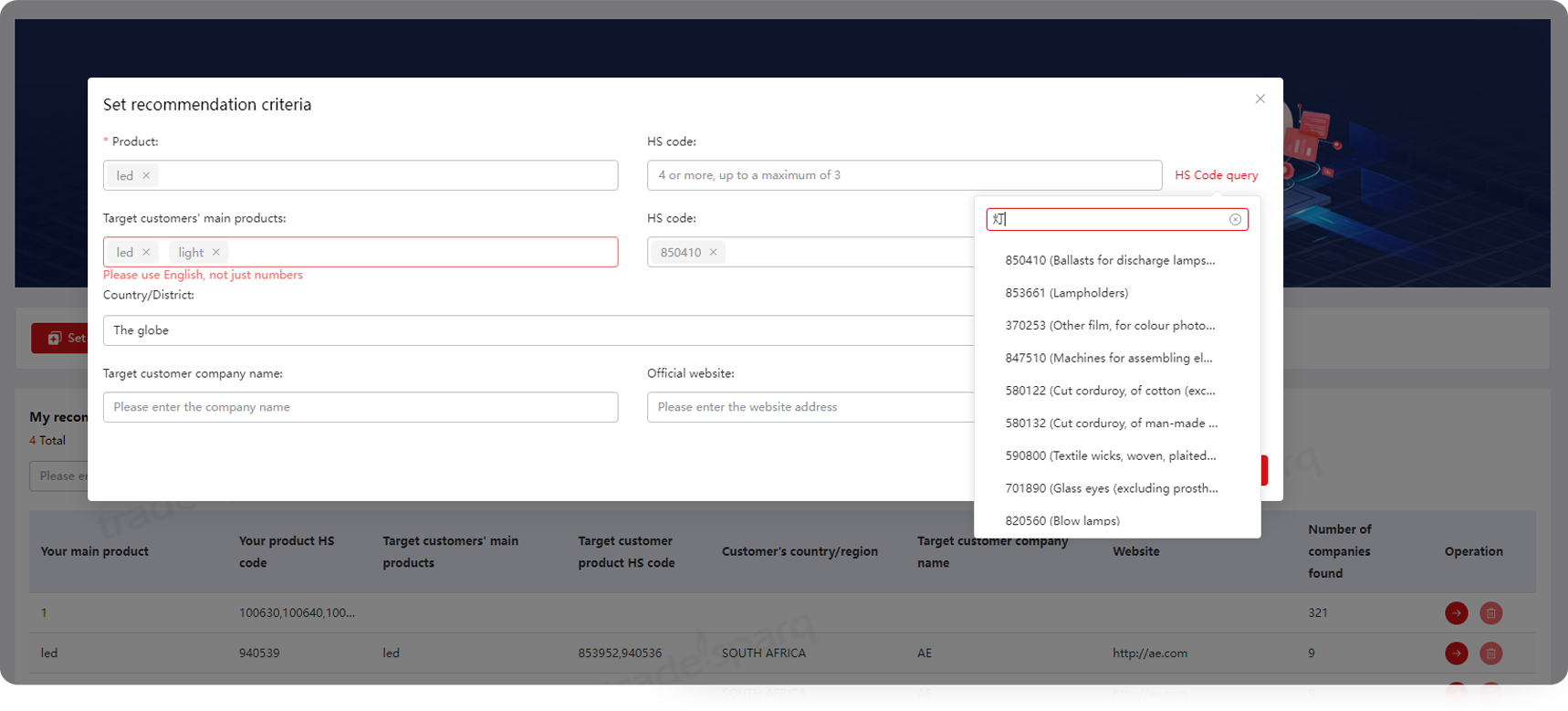Select 853661 (Lampholders) from the list
Image resolution: width=1568 pixels, height=711 pixels.
pyautogui.click(x=1066, y=293)
